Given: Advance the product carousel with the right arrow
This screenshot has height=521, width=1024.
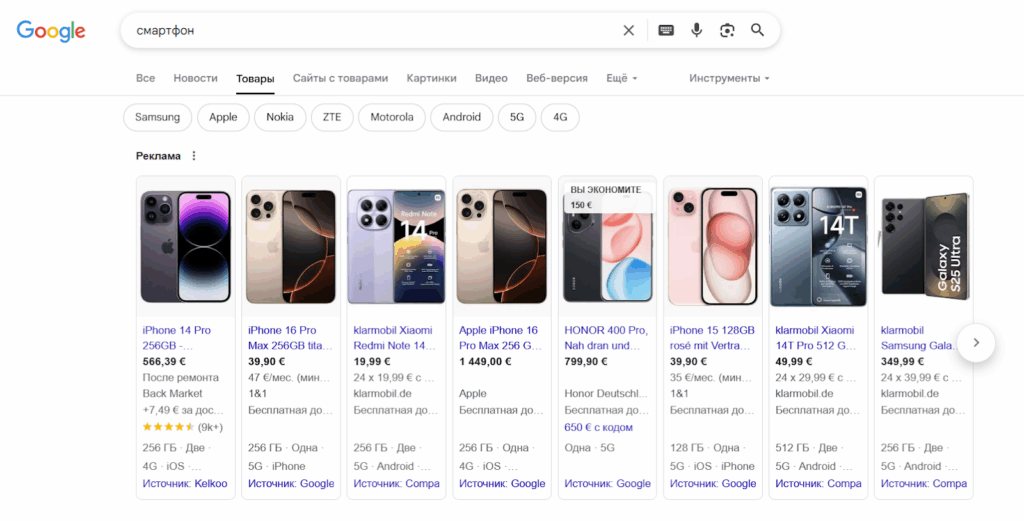Looking at the screenshot, I should (x=976, y=343).
